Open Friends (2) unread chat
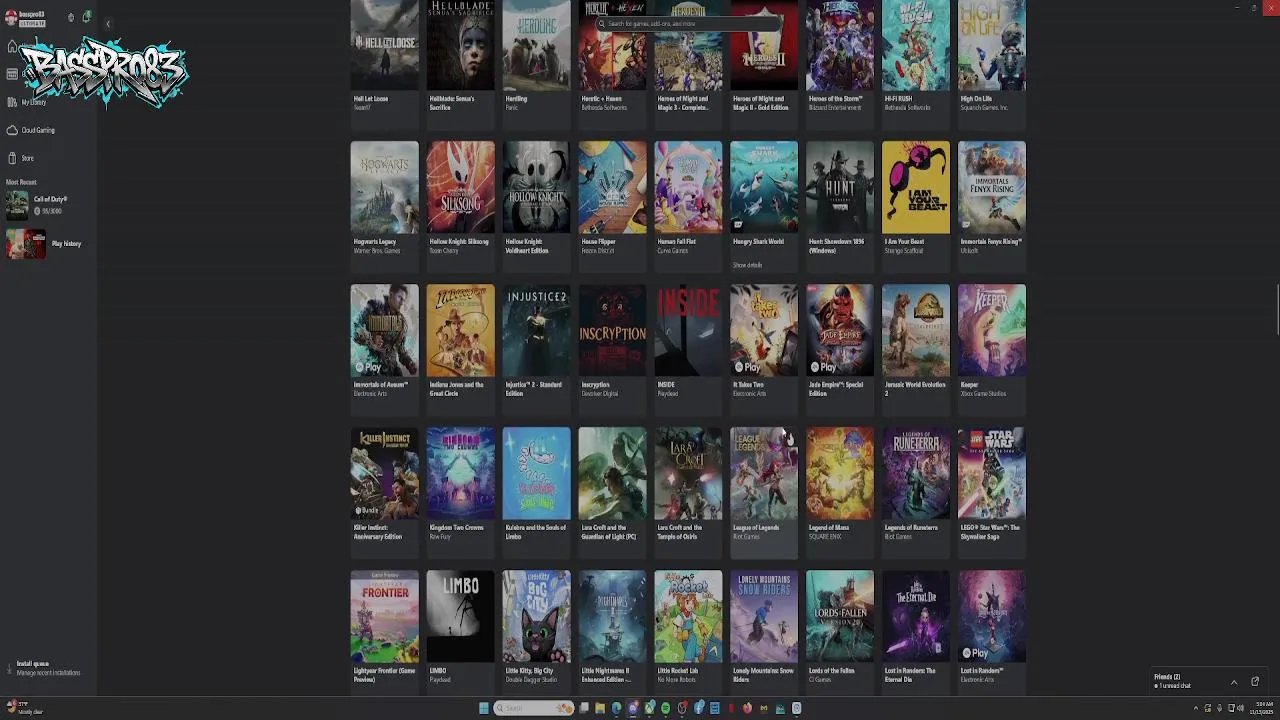The image size is (1280, 720). (x=1173, y=681)
